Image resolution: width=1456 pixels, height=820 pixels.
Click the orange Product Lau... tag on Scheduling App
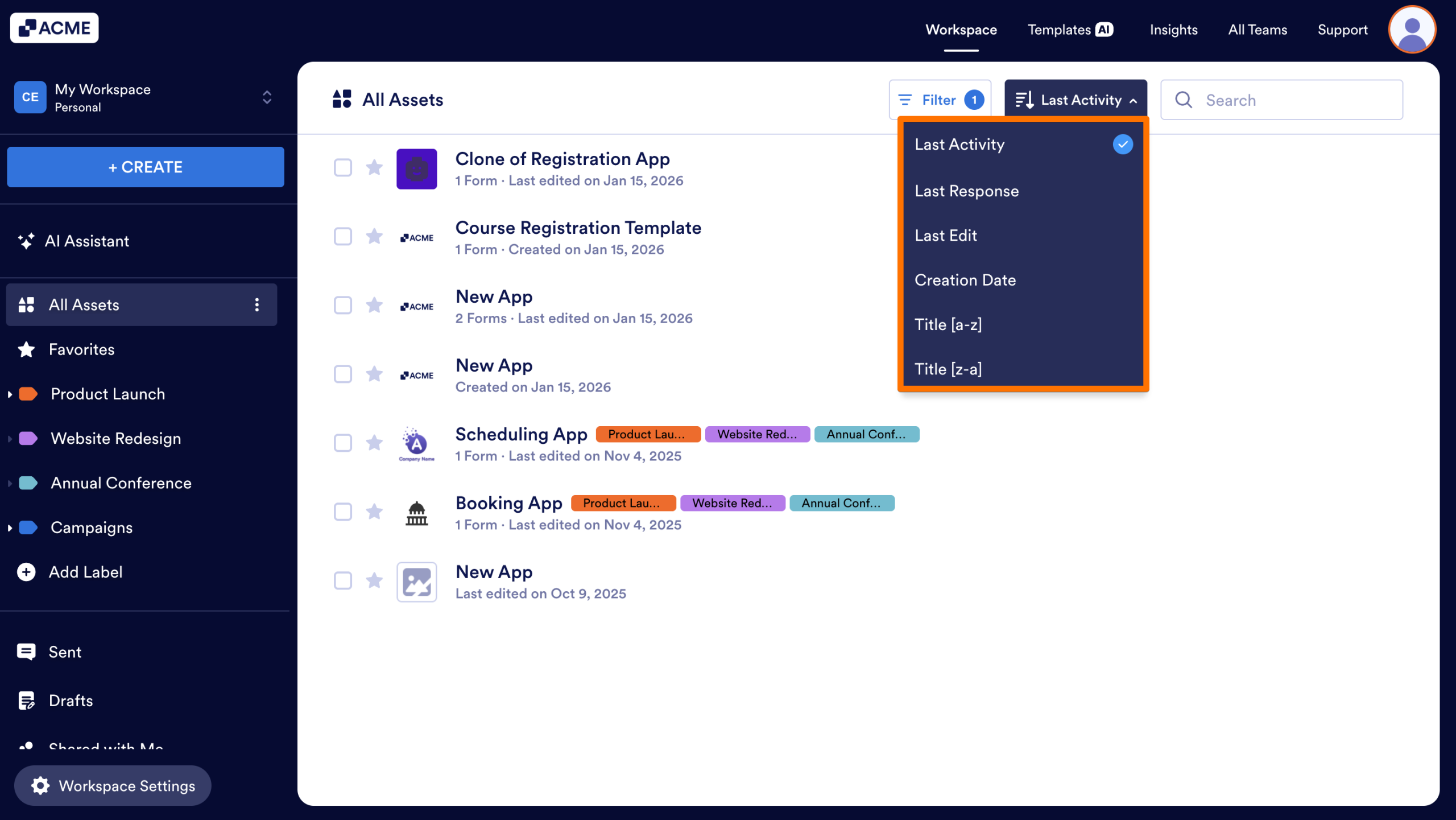point(648,435)
